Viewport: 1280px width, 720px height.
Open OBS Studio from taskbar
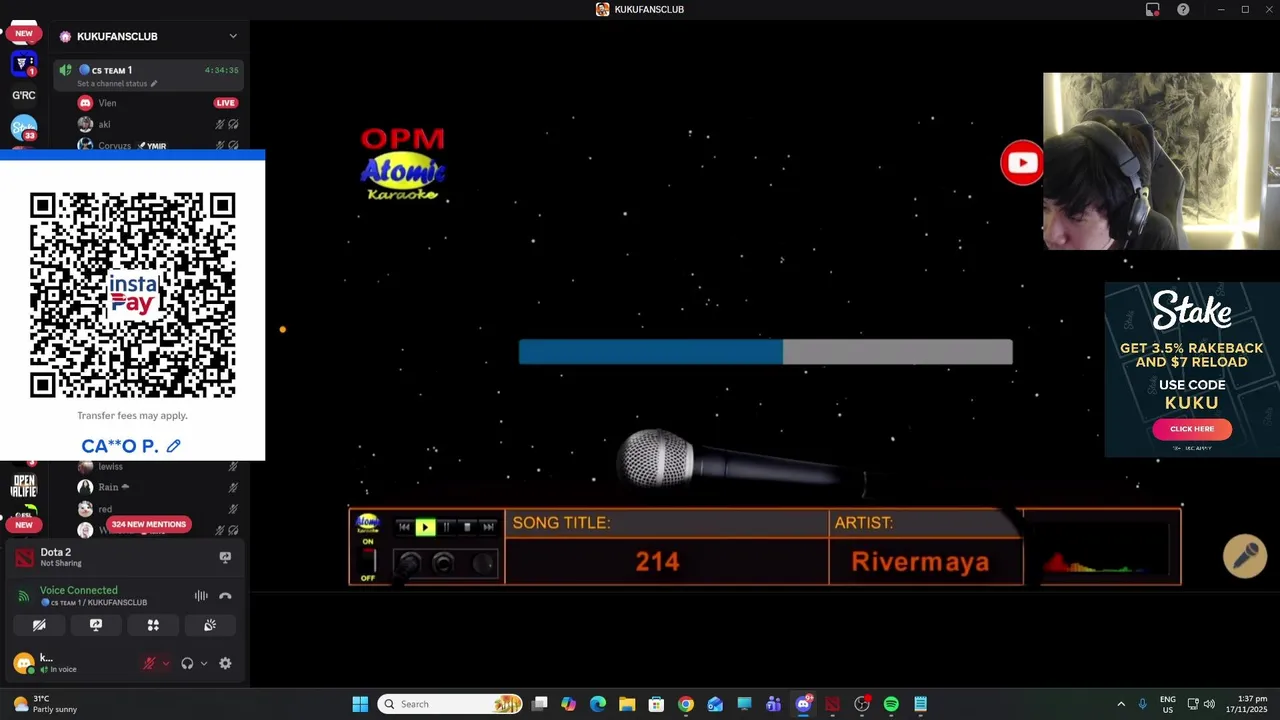point(862,704)
